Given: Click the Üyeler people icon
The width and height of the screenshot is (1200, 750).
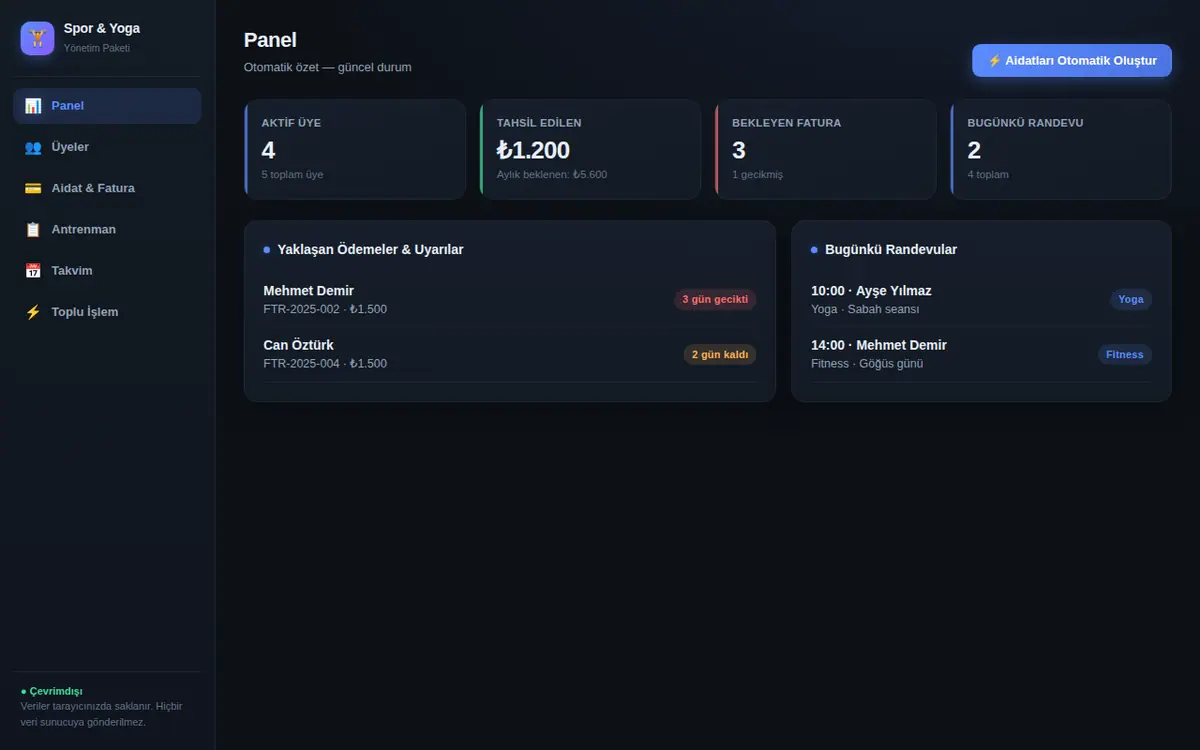Looking at the screenshot, I should coord(33,147).
